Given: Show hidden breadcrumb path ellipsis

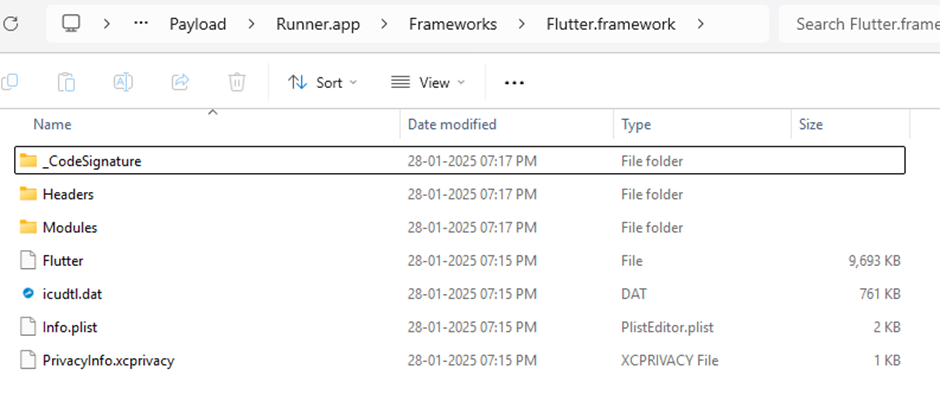Looking at the screenshot, I should [142, 24].
